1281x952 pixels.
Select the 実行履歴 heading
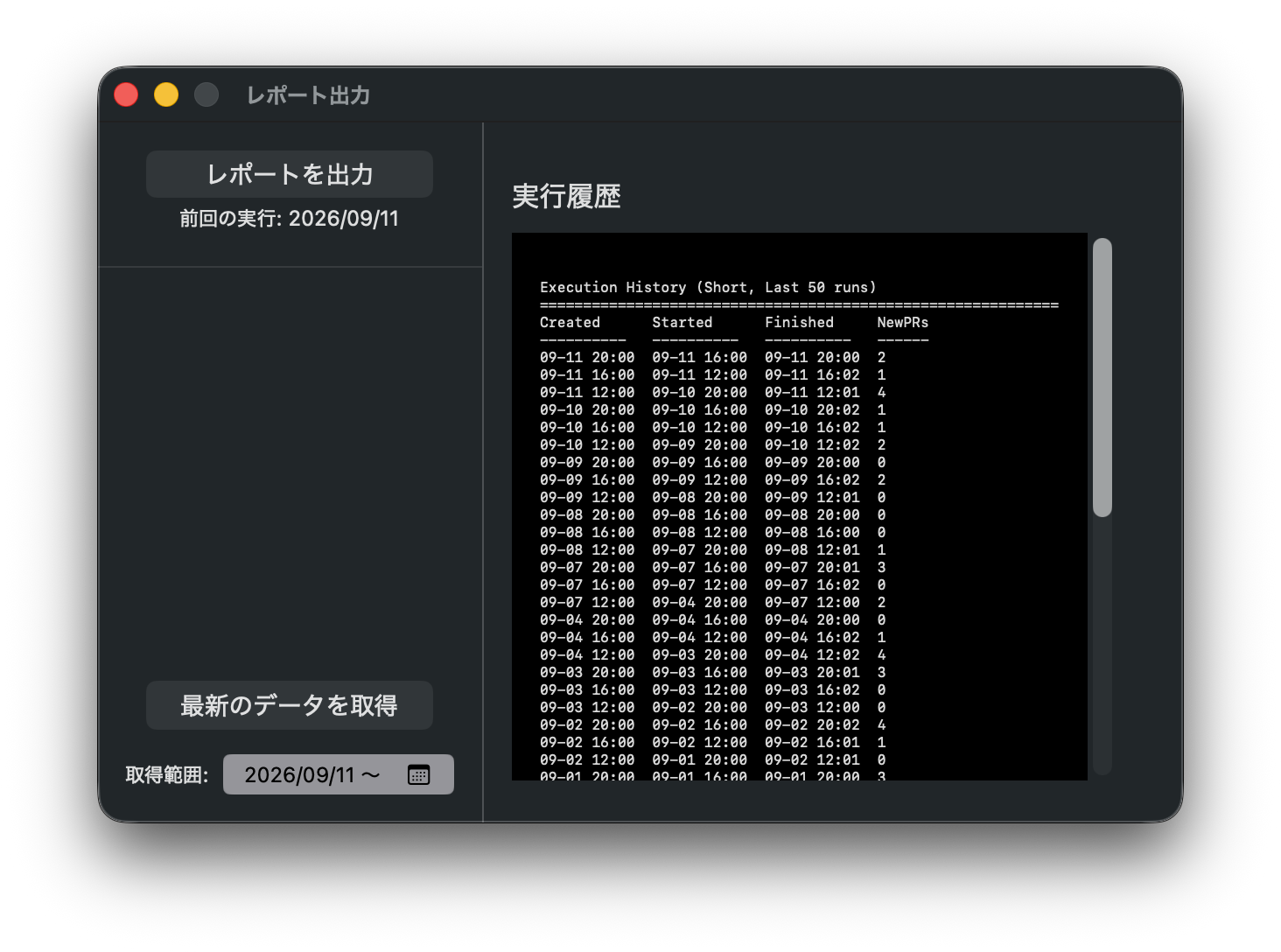[x=566, y=196]
